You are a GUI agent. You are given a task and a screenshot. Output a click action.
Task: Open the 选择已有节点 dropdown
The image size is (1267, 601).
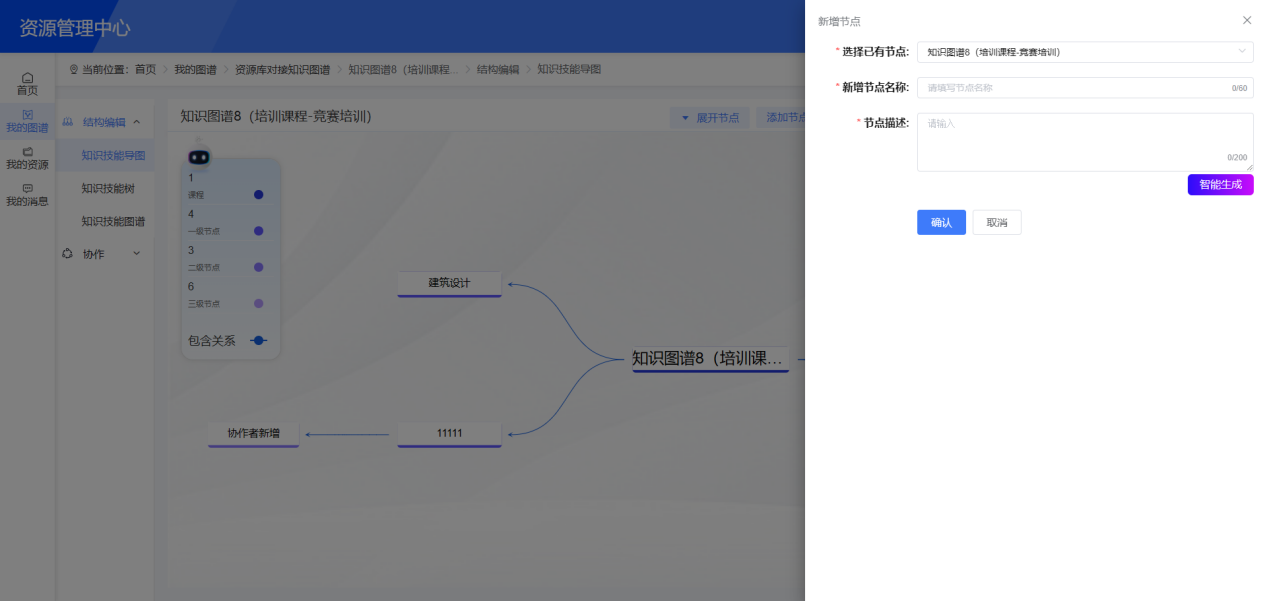tap(1085, 51)
